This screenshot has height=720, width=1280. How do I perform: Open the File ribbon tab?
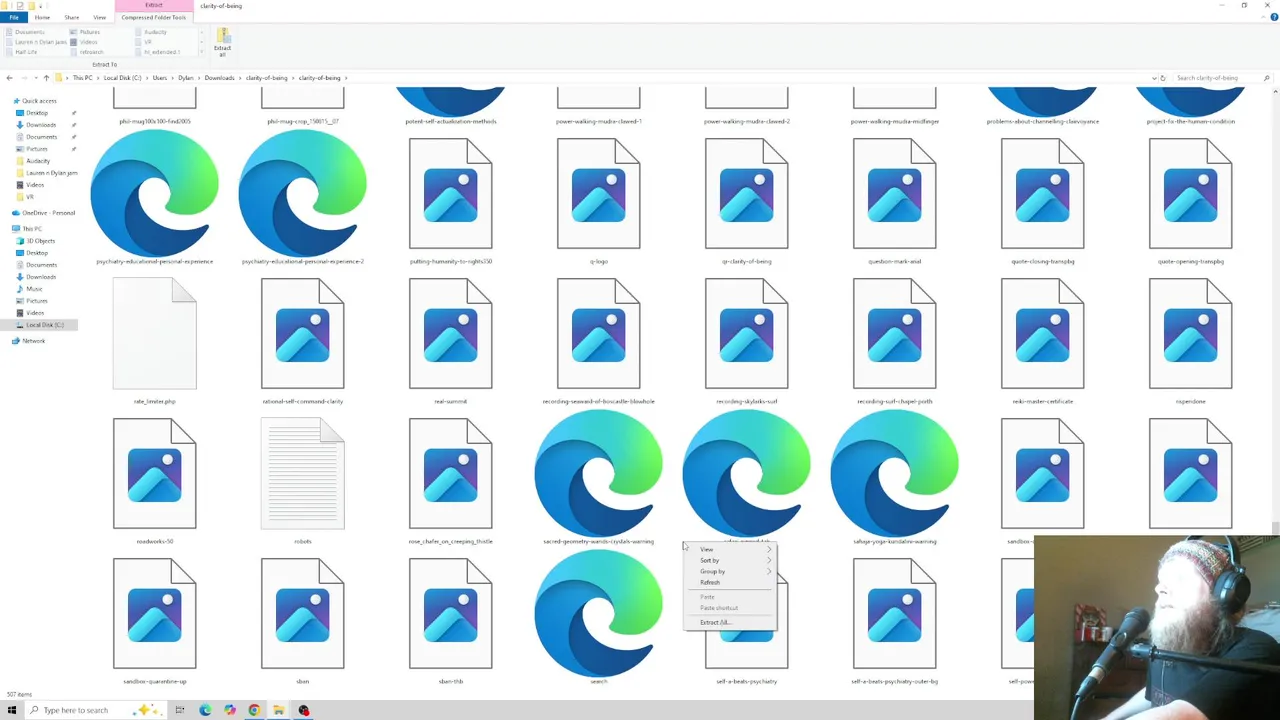14,17
